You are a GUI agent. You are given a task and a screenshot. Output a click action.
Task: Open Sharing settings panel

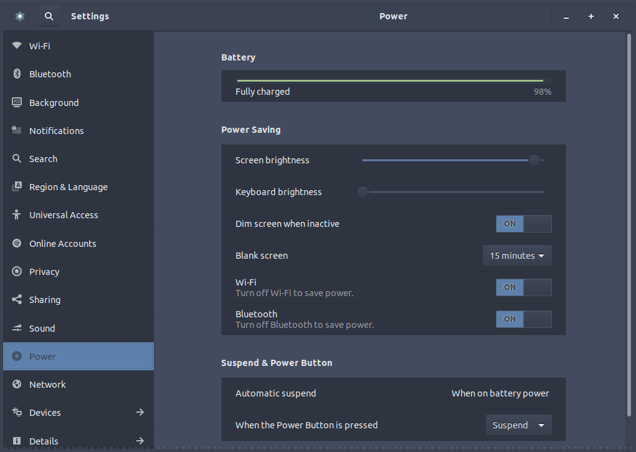(79, 300)
